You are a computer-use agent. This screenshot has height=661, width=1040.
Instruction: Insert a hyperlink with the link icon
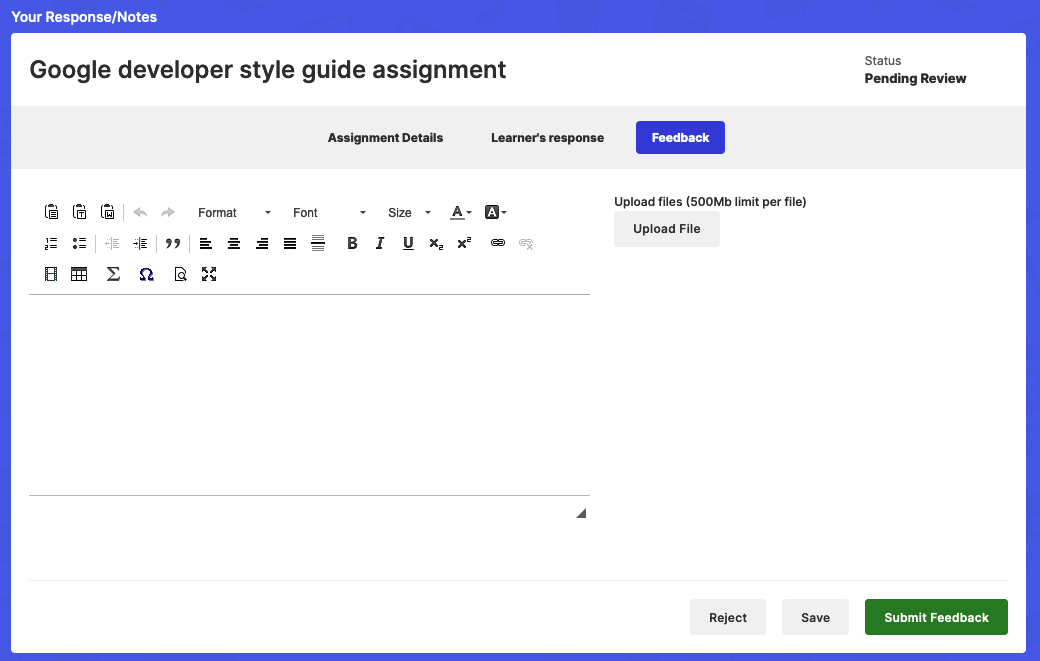[x=497, y=243]
